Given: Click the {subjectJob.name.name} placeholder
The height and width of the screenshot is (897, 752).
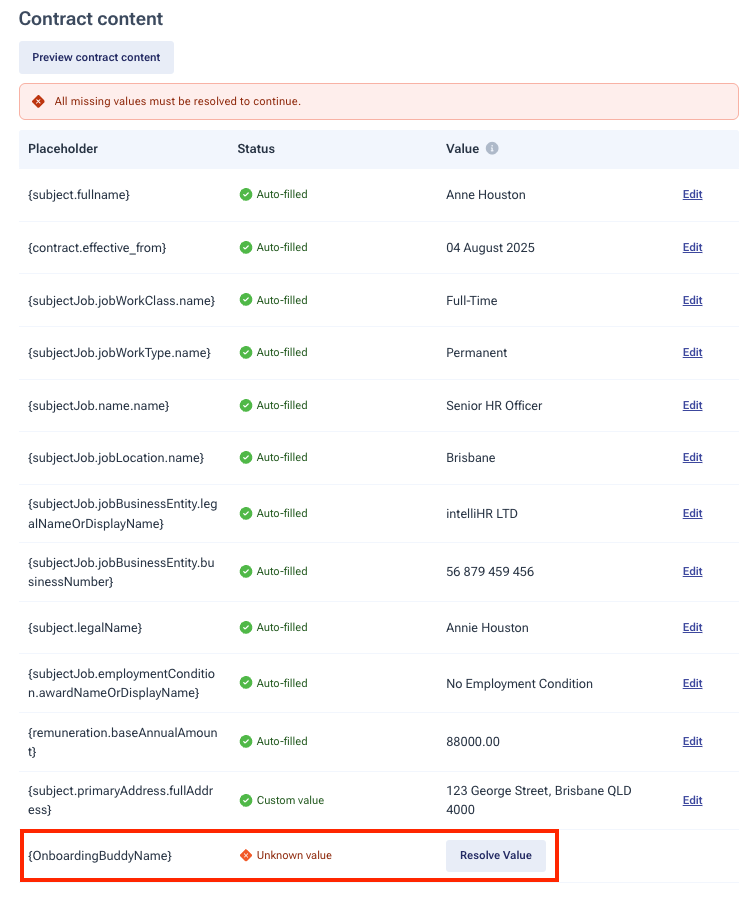Looking at the screenshot, I should (98, 406).
